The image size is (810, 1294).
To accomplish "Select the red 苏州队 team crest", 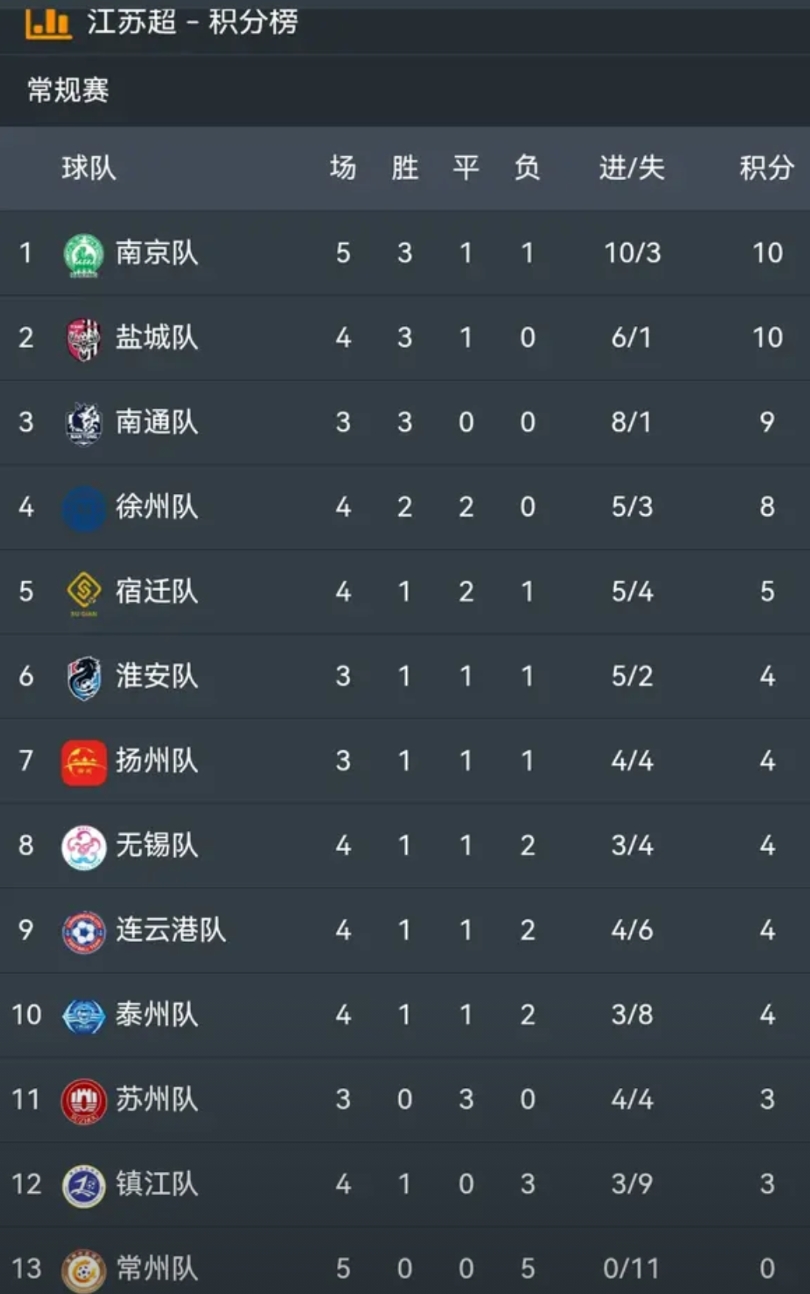I will point(84,1101).
